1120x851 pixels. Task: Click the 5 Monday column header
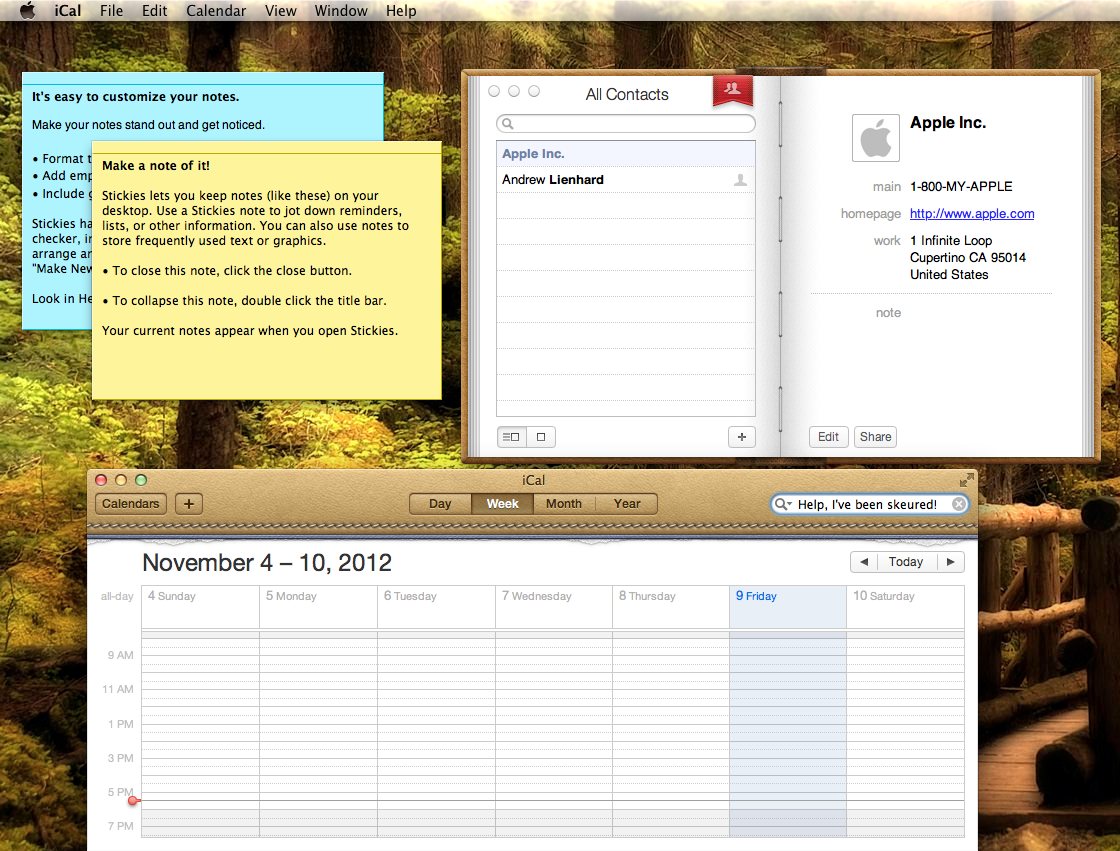tap(291, 596)
